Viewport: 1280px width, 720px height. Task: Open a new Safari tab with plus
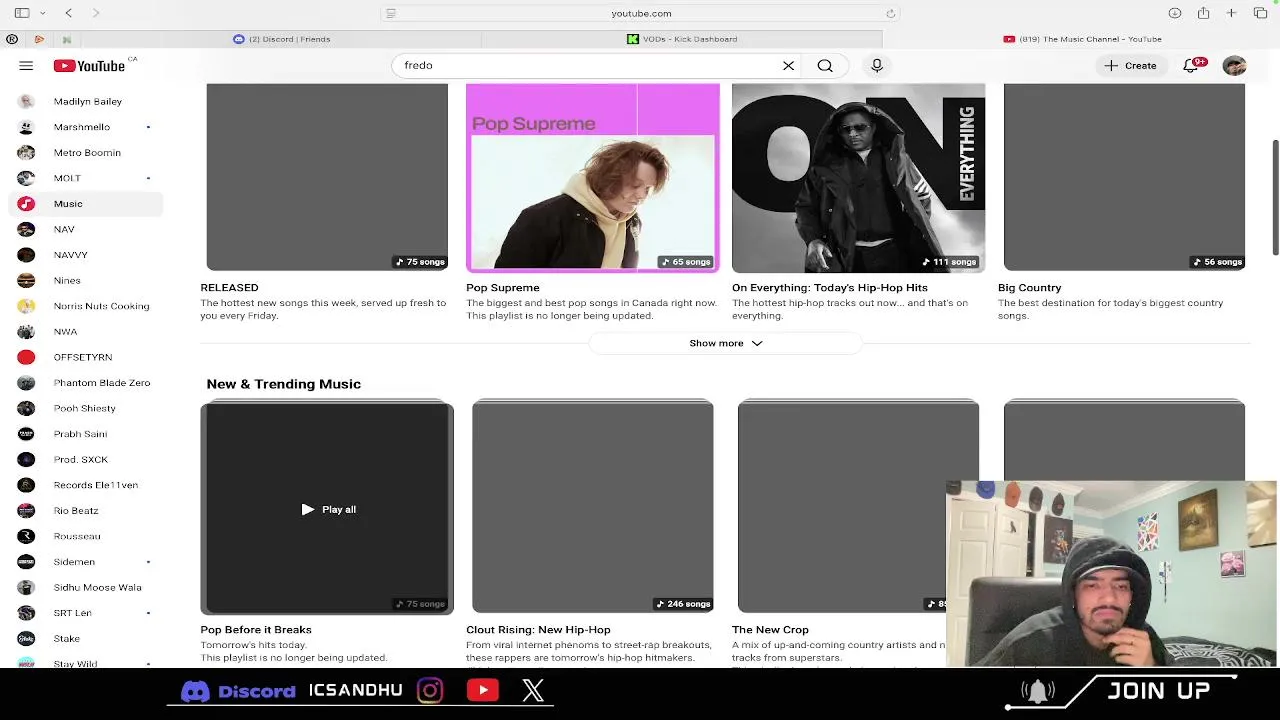click(1231, 13)
